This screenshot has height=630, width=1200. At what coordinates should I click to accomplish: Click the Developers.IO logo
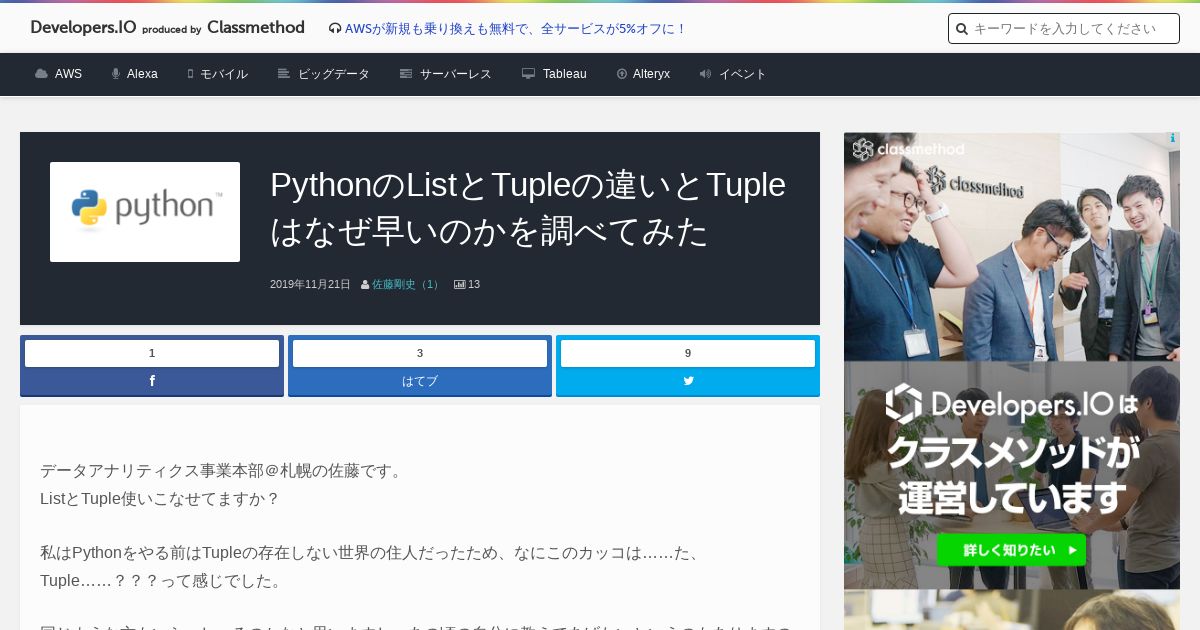pyautogui.click(x=84, y=28)
